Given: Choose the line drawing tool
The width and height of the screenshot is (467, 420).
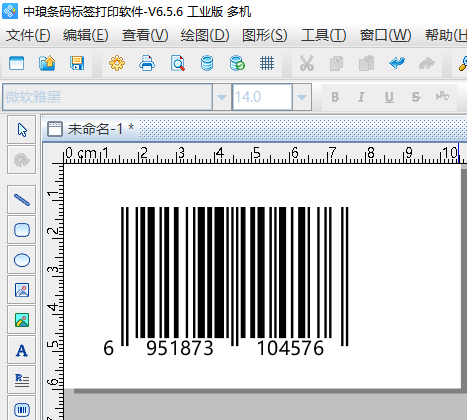Looking at the screenshot, I should pyautogui.click(x=22, y=200).
